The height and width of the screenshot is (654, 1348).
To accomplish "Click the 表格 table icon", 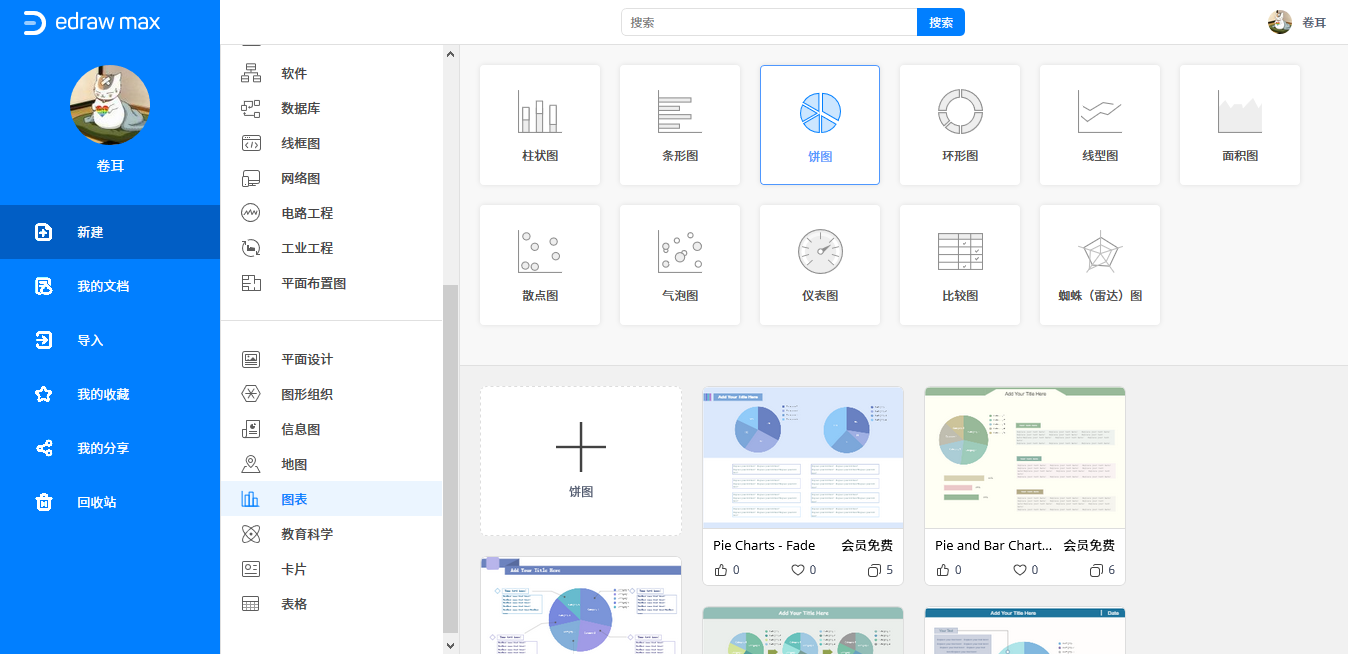I will click(251, 604).
